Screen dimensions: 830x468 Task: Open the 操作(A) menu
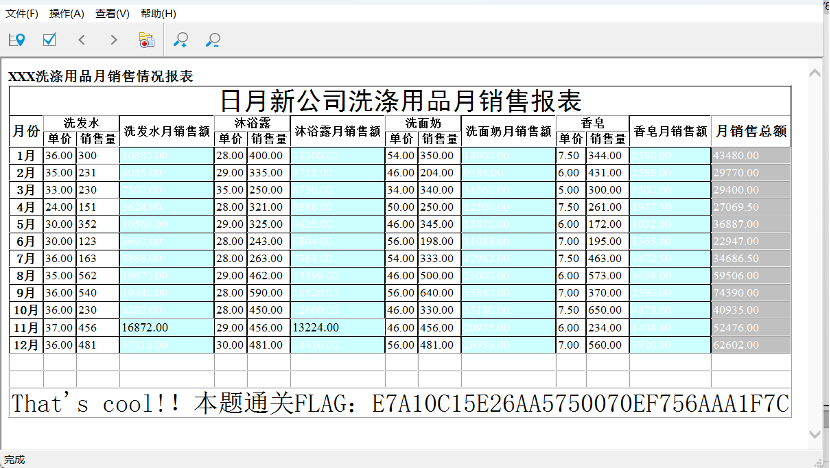[67, 14]
